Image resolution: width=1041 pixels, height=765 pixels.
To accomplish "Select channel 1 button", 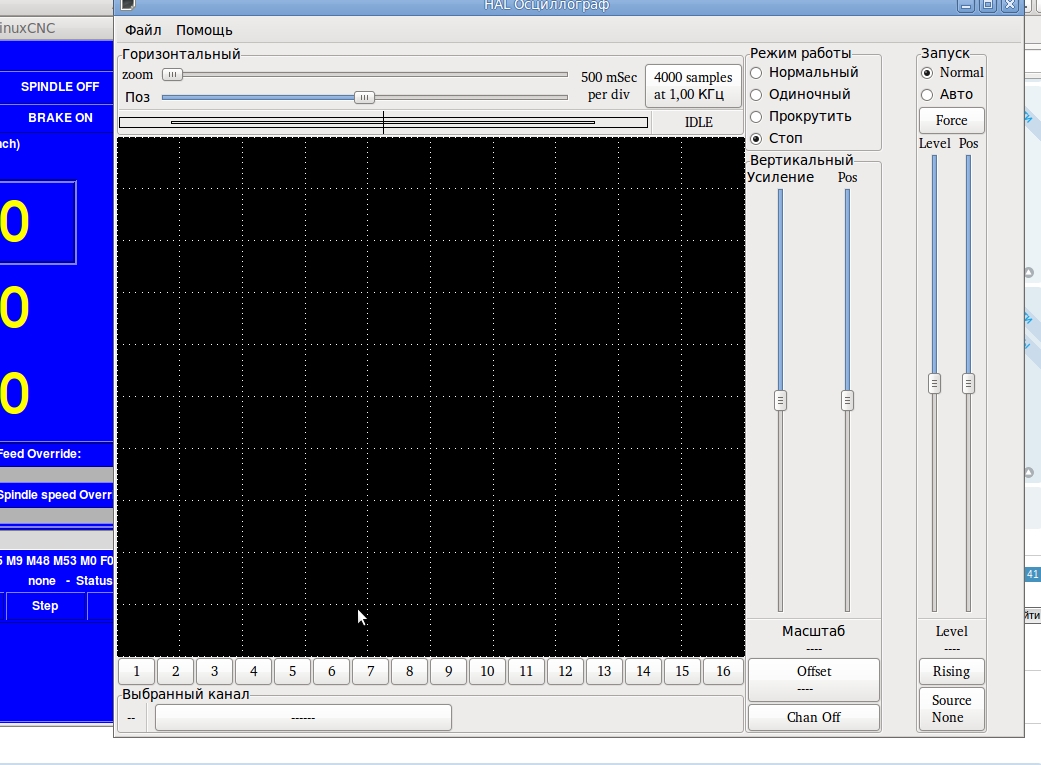I will pyautogui.click(x=137, y=671).
